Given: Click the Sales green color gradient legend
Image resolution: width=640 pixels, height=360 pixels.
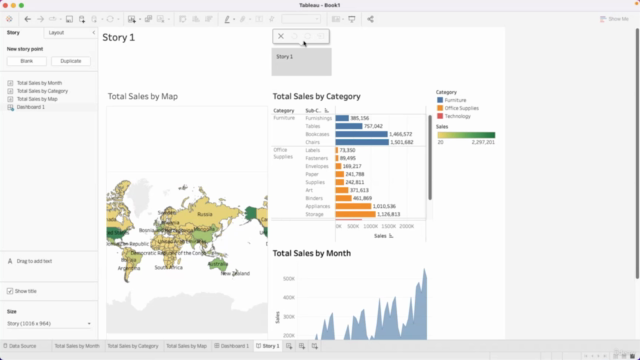Looking at the screenshot, I should 466,135.
